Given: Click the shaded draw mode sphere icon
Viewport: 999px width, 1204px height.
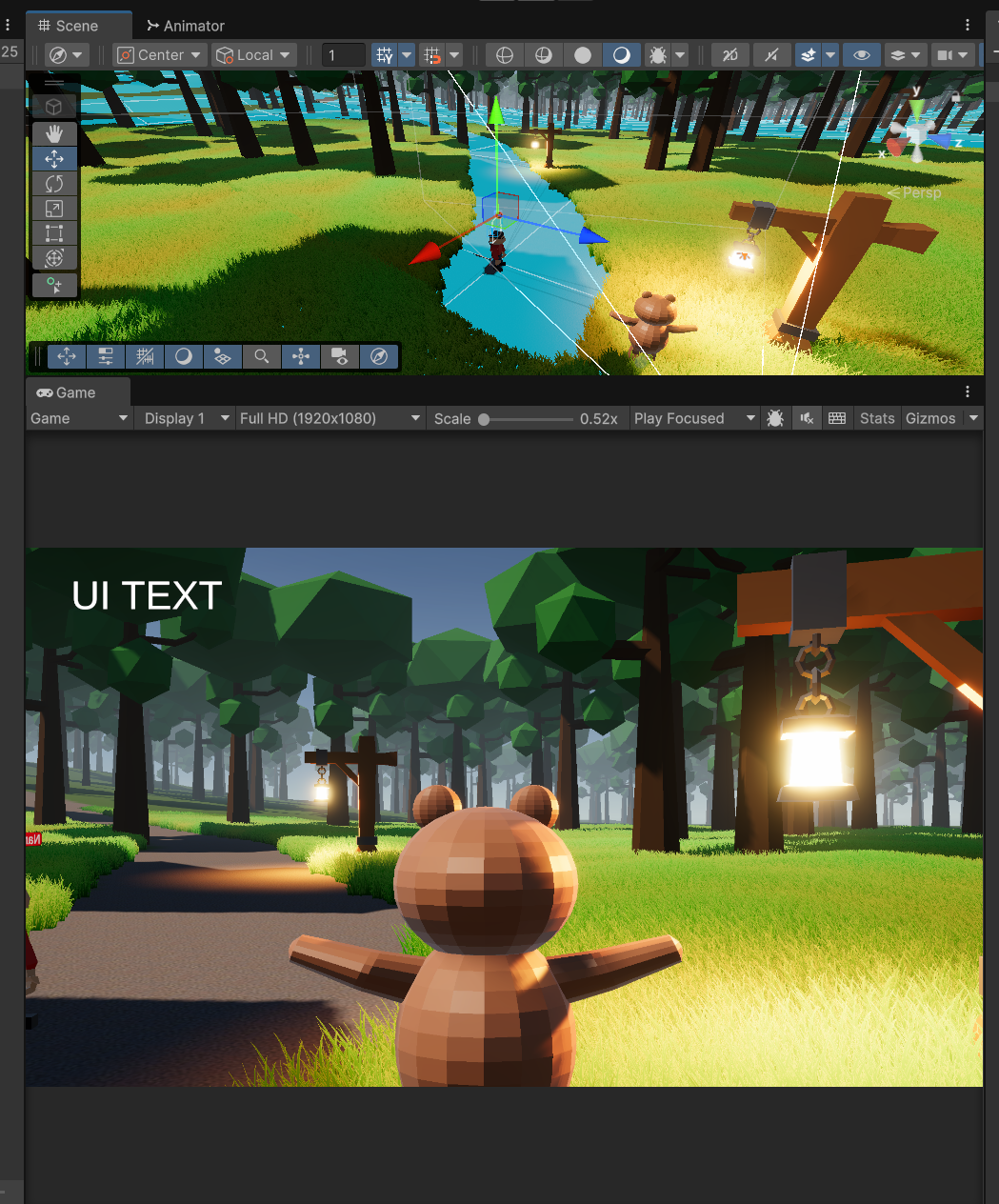Looking at the screenshot, I should pos(583,55).
